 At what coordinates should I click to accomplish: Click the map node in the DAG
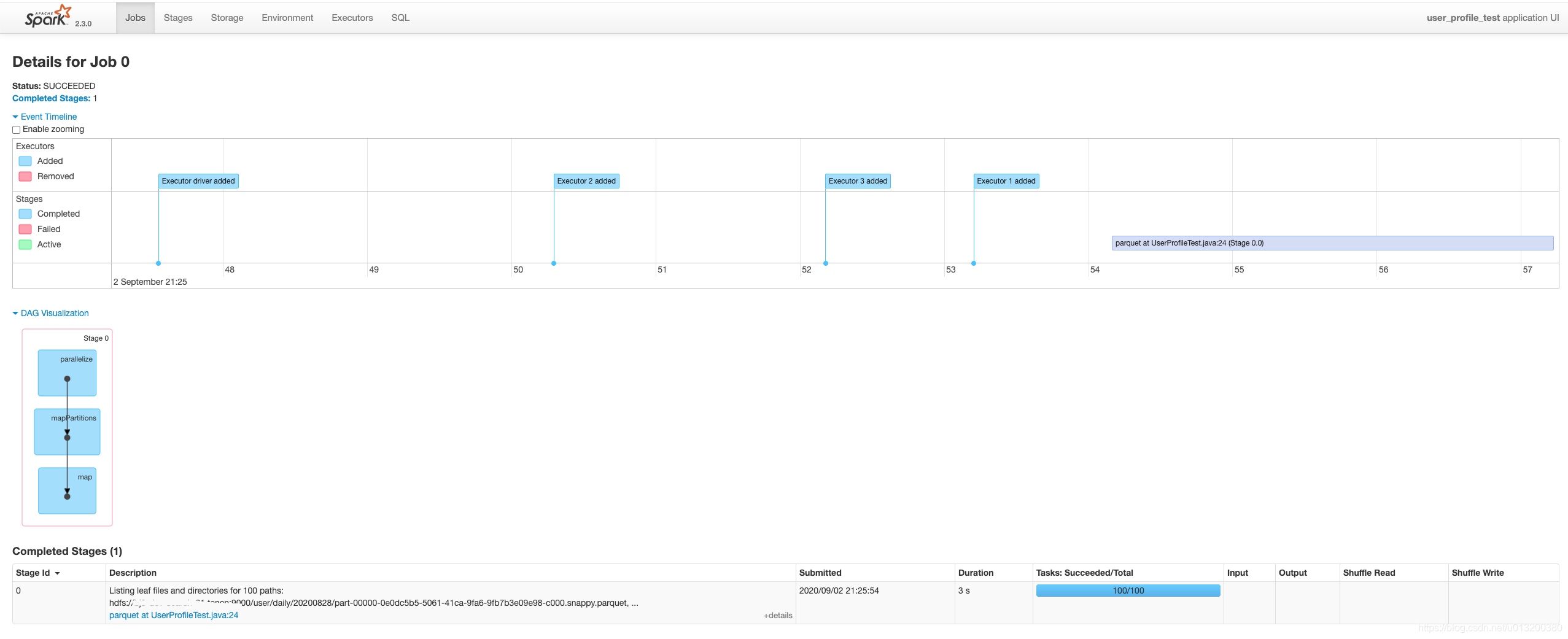tap(68, 491)
